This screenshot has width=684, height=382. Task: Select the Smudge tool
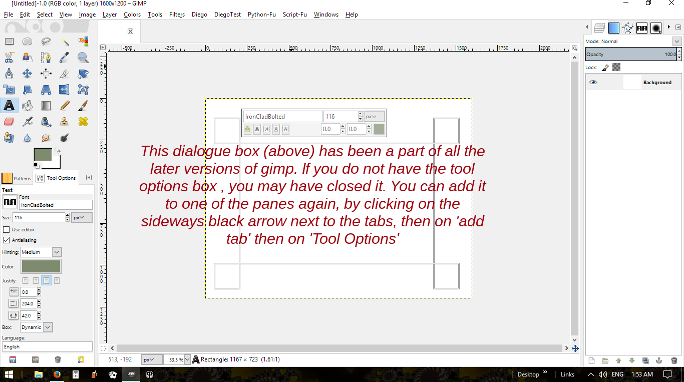click(46, 138)
